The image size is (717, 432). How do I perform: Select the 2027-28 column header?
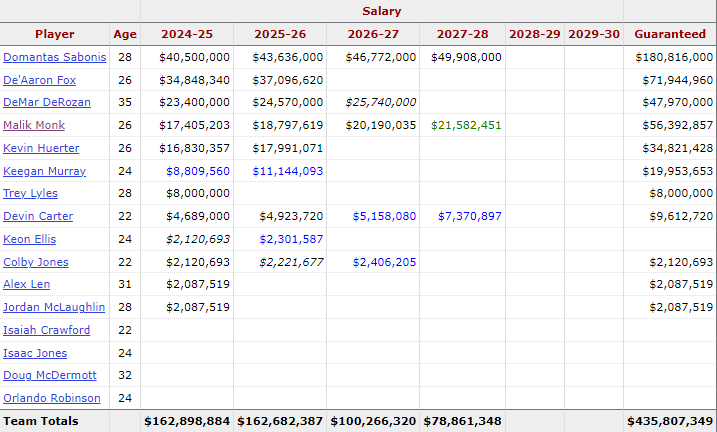pyautogui.click(x=462, y=34)
